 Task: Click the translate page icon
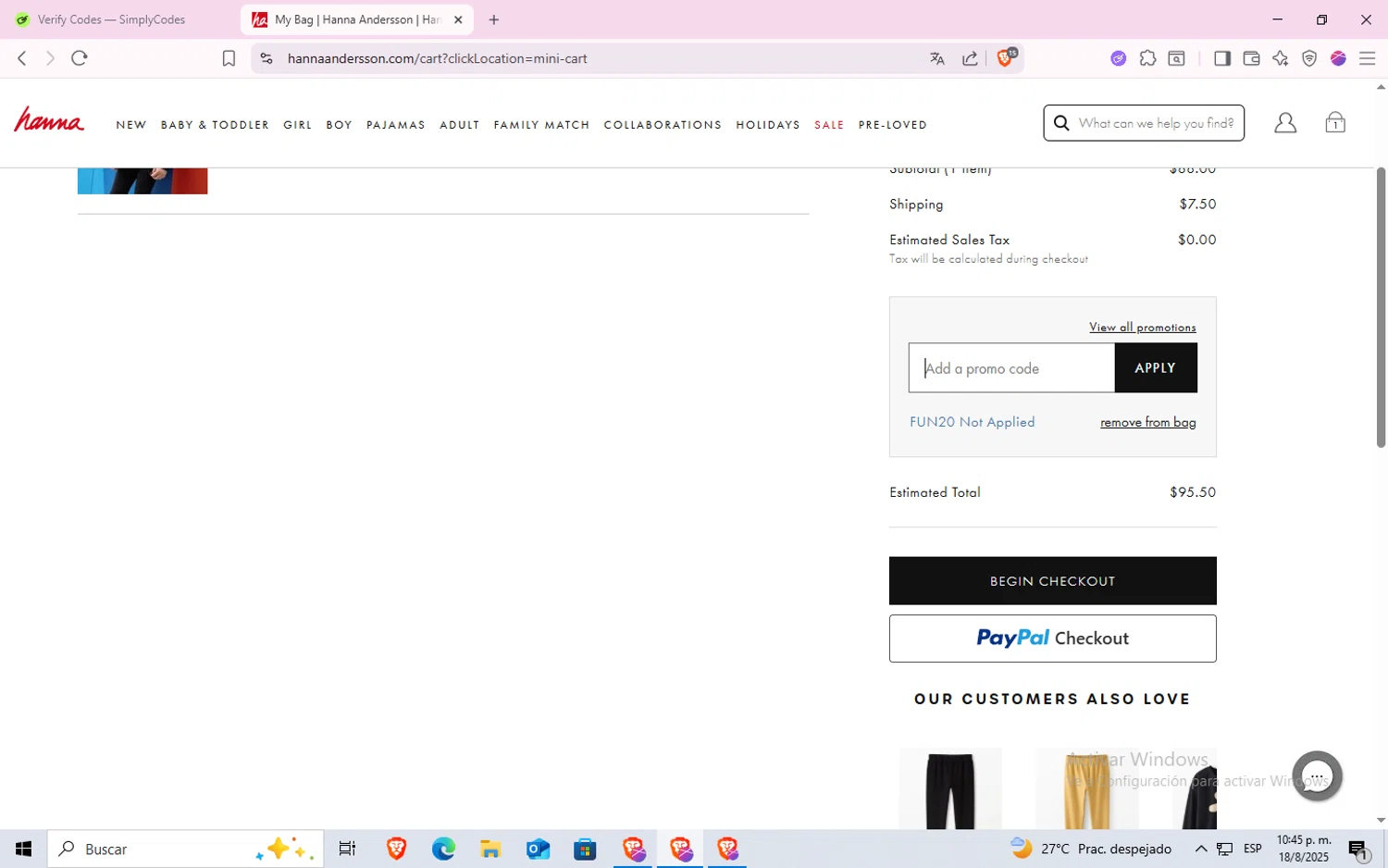(x=937, y=58)
